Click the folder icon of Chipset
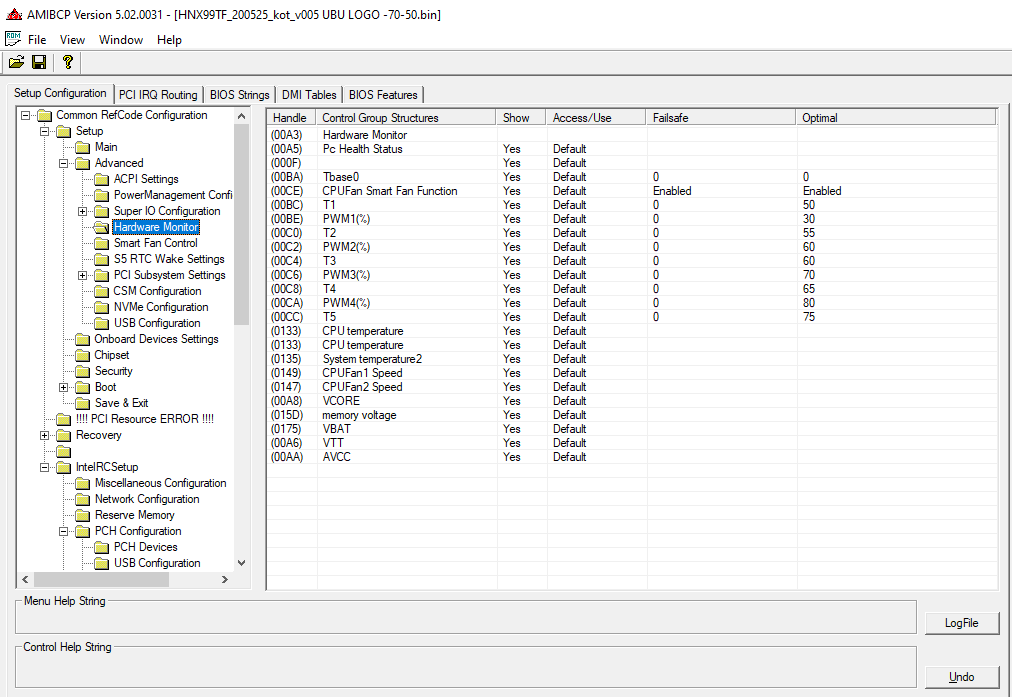This screenshot has height=697, width=1012. click(x=82, y=356)
